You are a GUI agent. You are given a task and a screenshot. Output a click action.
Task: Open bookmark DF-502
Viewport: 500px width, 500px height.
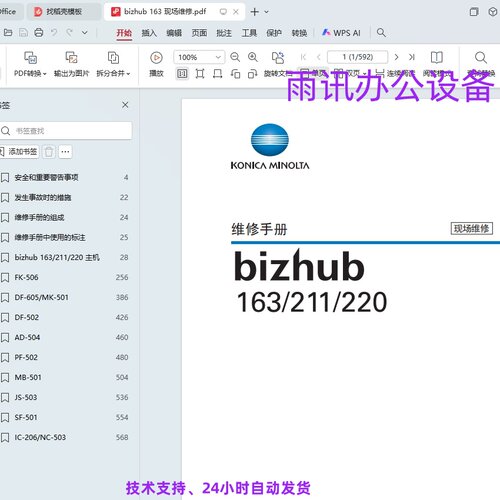click(x=65, y=317)
